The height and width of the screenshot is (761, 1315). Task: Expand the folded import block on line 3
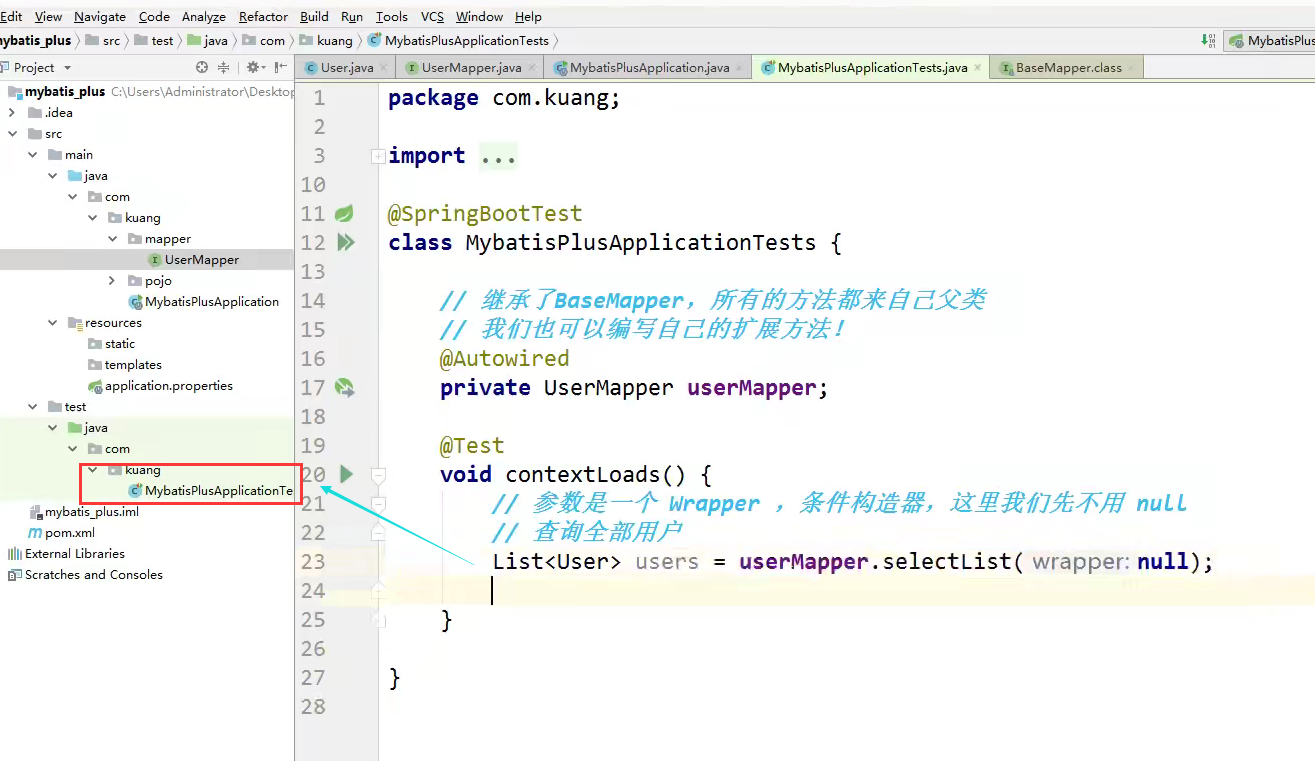point(378,156)
